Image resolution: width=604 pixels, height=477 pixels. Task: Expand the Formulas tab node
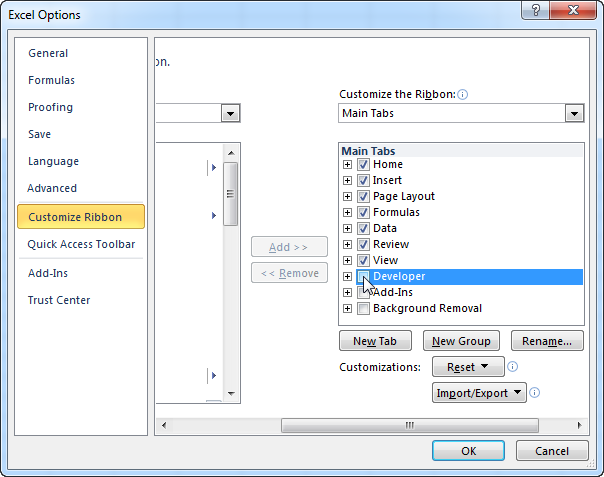click(347, 212)
